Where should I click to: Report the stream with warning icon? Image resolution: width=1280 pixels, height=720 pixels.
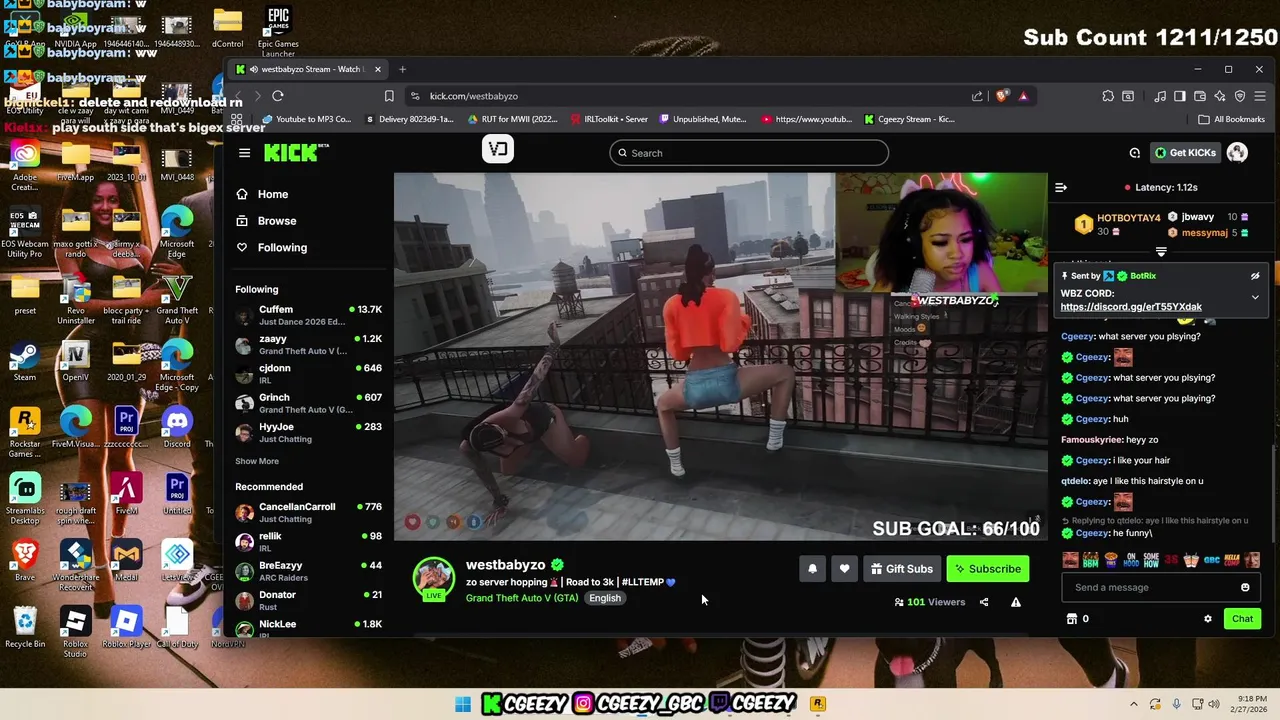(1015, 602)
